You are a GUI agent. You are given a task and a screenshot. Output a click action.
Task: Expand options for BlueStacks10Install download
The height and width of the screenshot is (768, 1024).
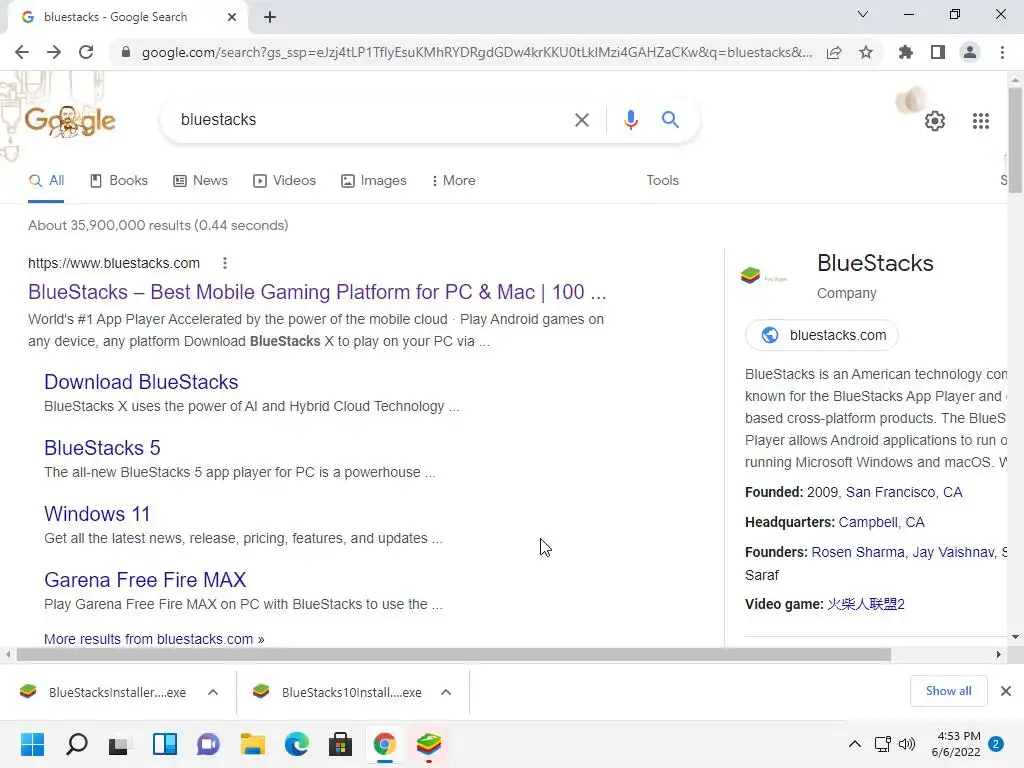point(446,692)
